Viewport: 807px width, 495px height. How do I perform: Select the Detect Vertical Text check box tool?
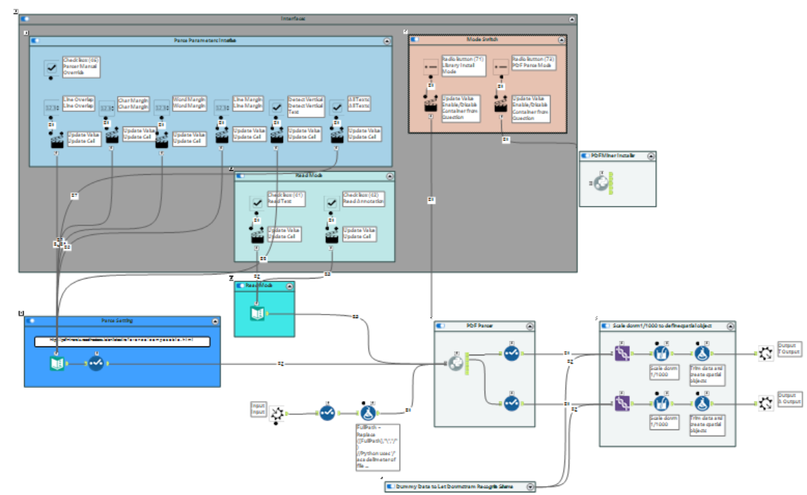point(277,108)
